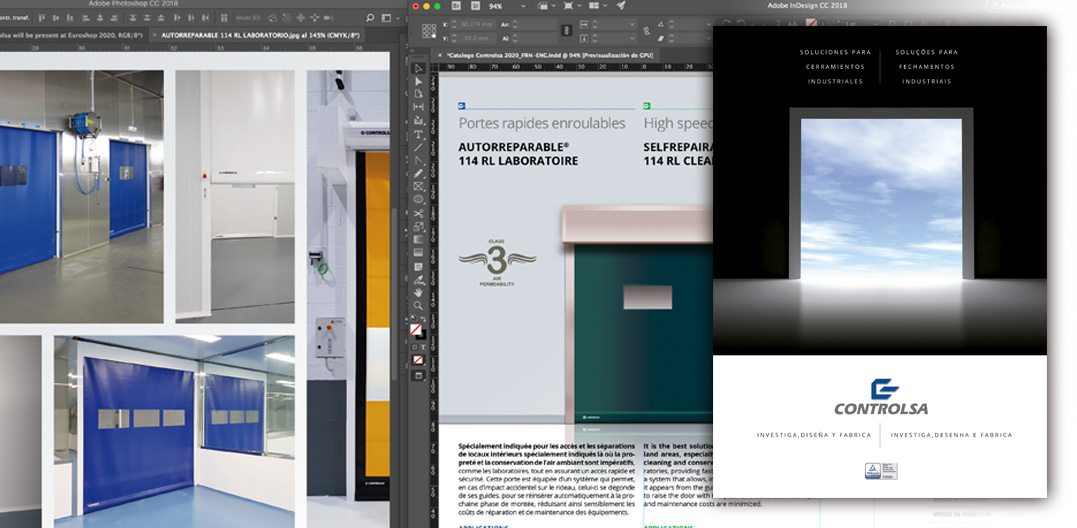This screenshot has height=528, width=1077.
Task: Close the Catalogo Controlsa InDesign document tab
Action: 440,54
